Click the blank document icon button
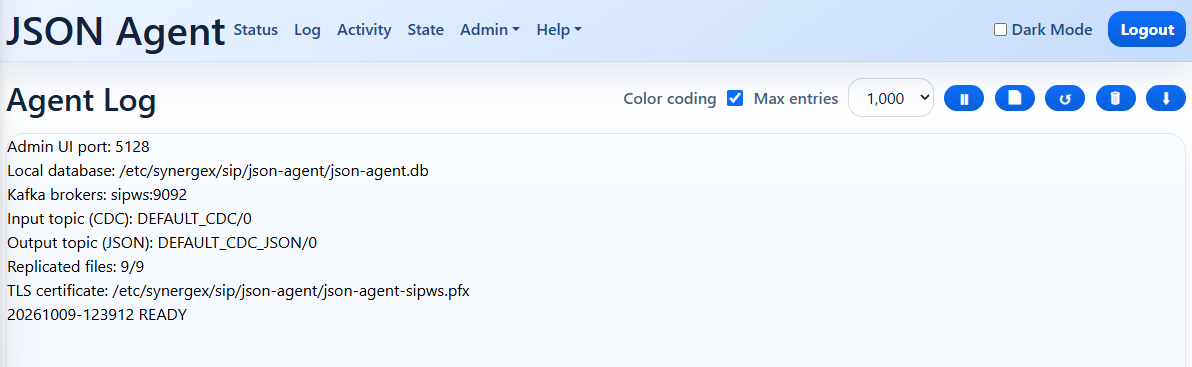1192x367 pixels. coord(1014,98)
